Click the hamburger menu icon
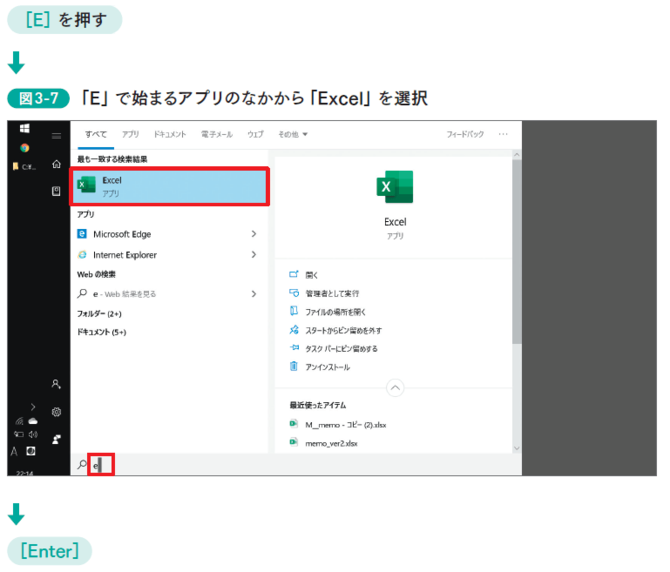 pyautogui.click(x=56, y=136)
